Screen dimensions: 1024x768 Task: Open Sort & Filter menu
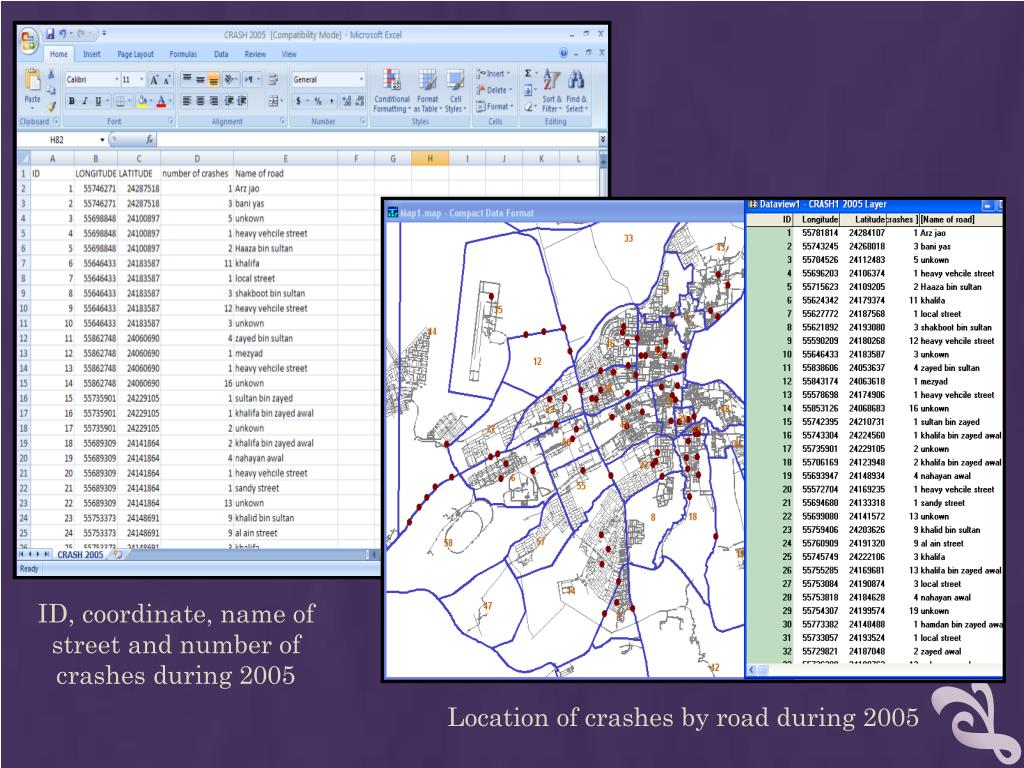point(552,90)
